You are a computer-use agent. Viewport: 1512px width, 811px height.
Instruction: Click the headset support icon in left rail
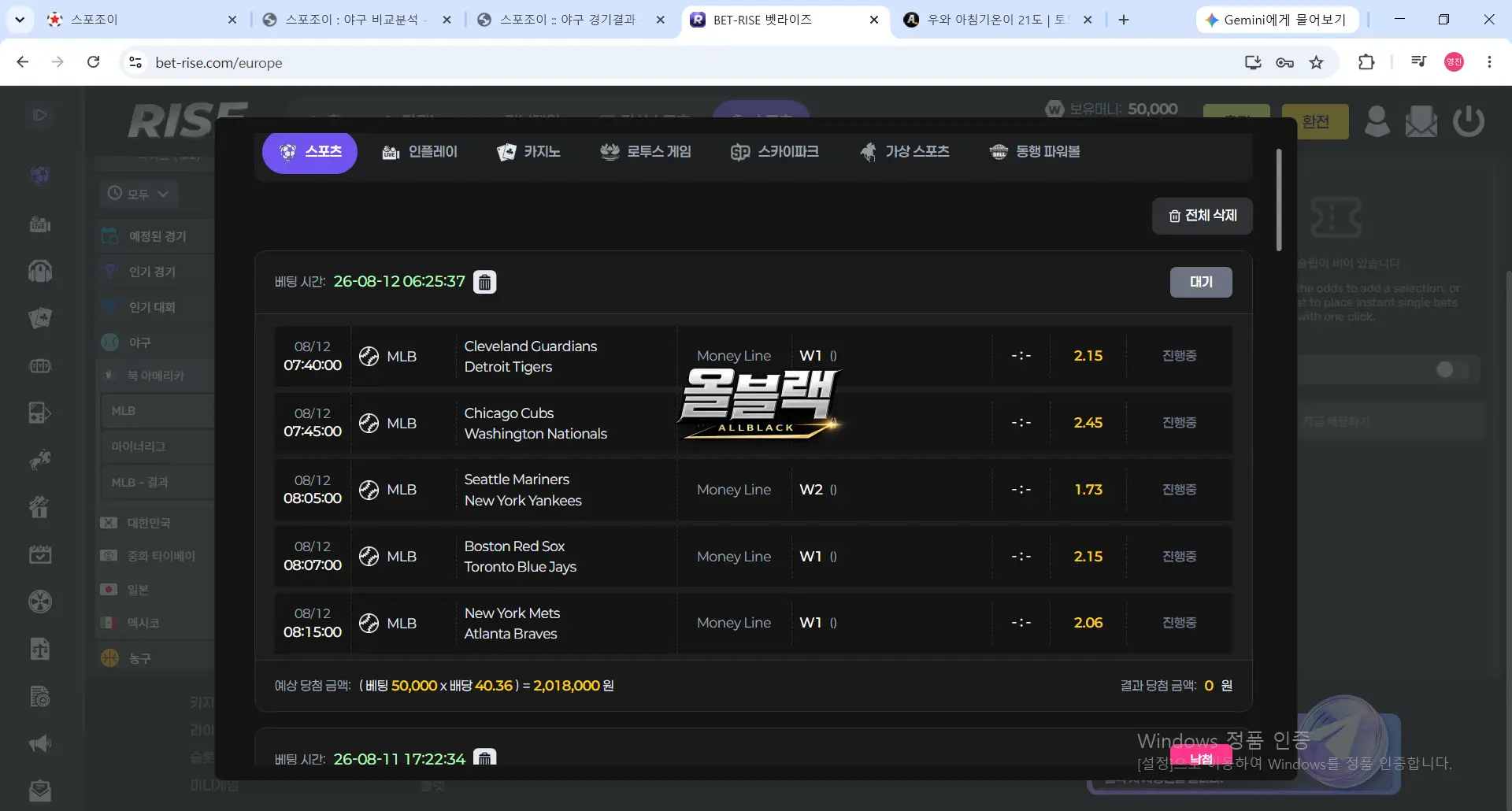(40, 272)
